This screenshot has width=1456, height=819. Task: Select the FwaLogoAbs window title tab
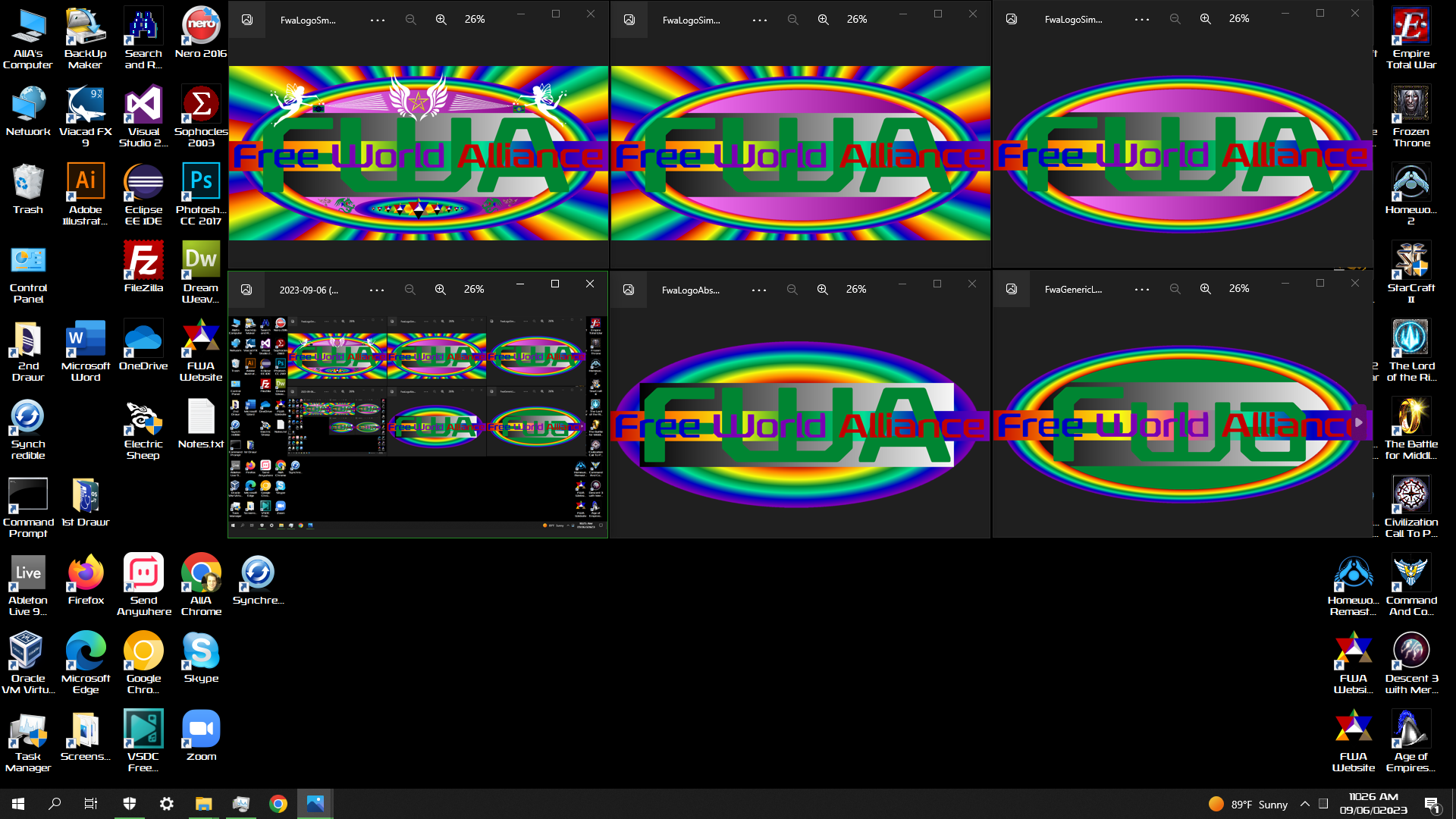tap(690, 290)
